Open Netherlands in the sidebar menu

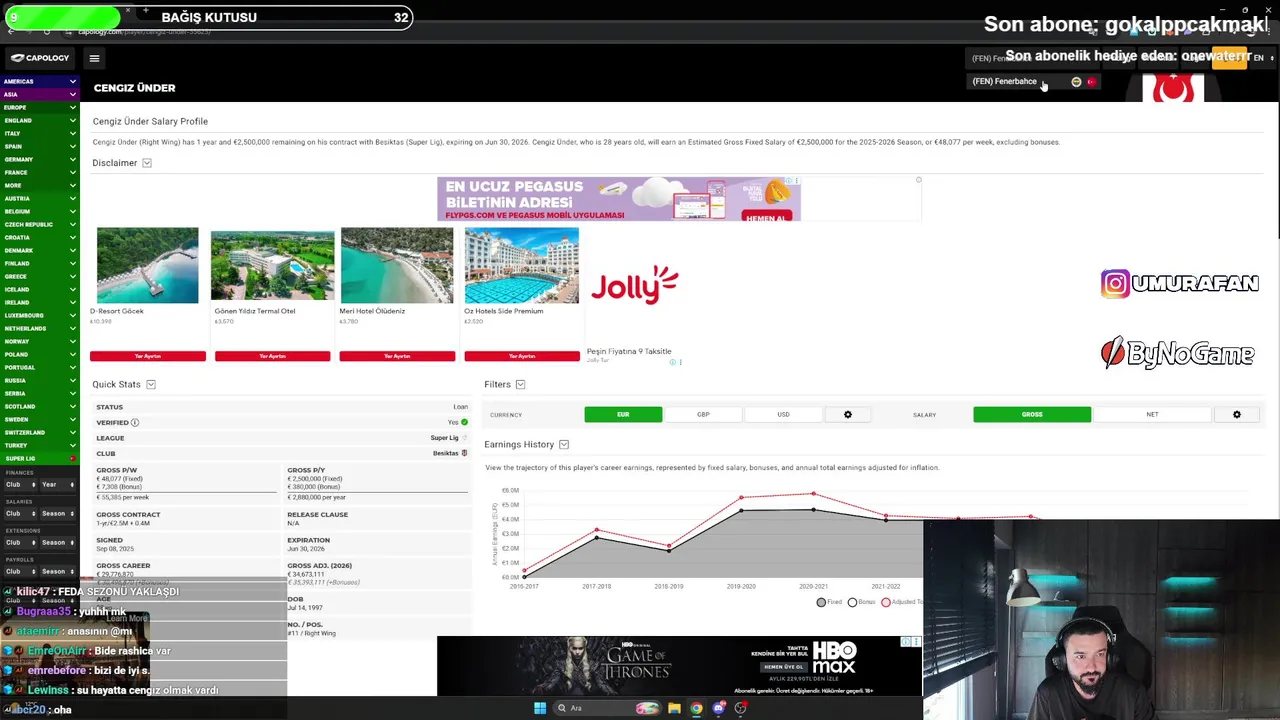point(40,328)
